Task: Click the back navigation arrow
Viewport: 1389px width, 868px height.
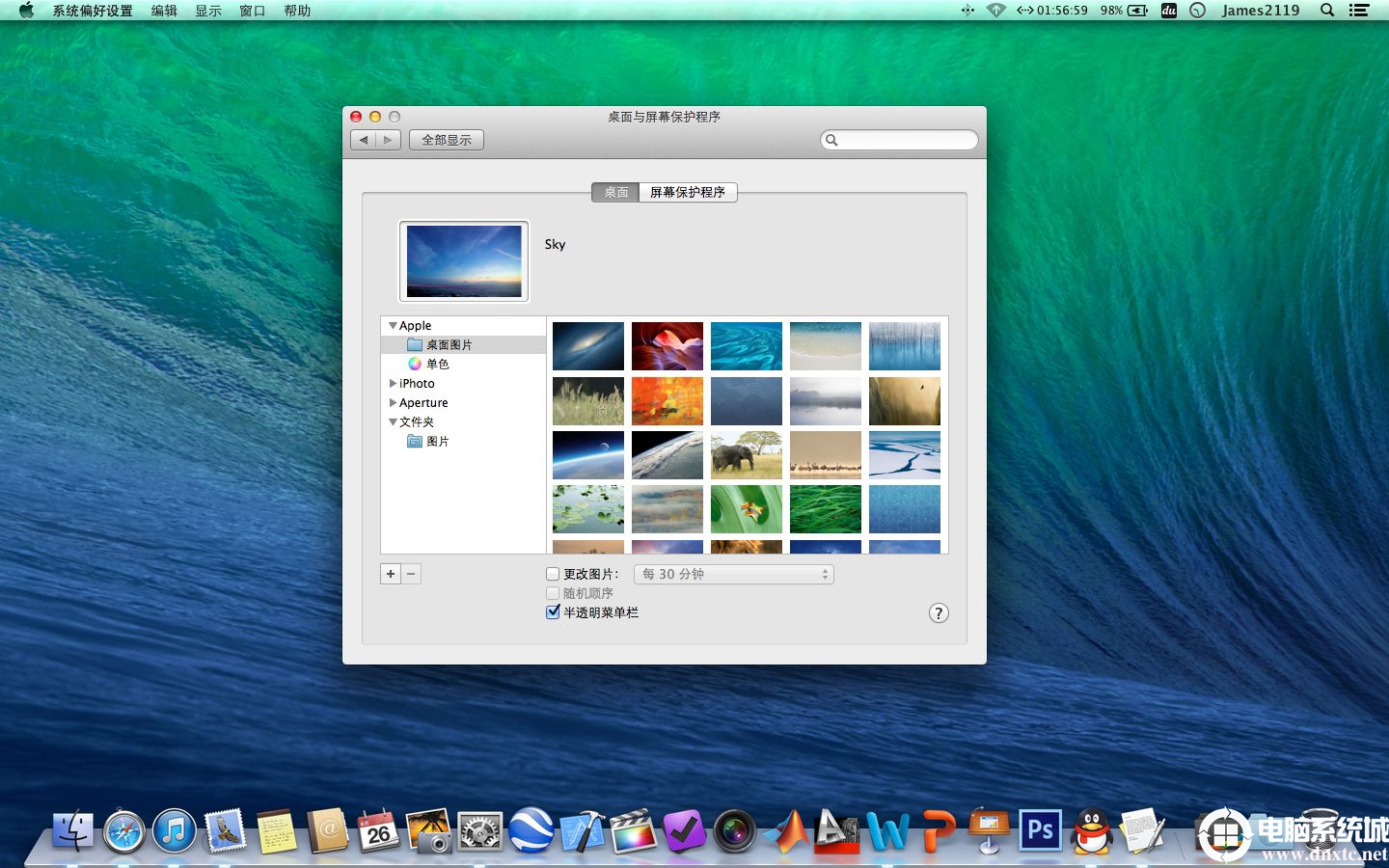Action: (364, 140)
